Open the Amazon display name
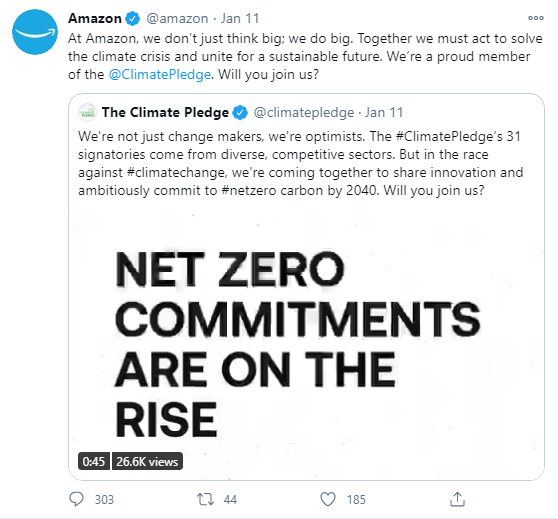The width and height of the screenshot is (558, 519). [x=95, y=19]
